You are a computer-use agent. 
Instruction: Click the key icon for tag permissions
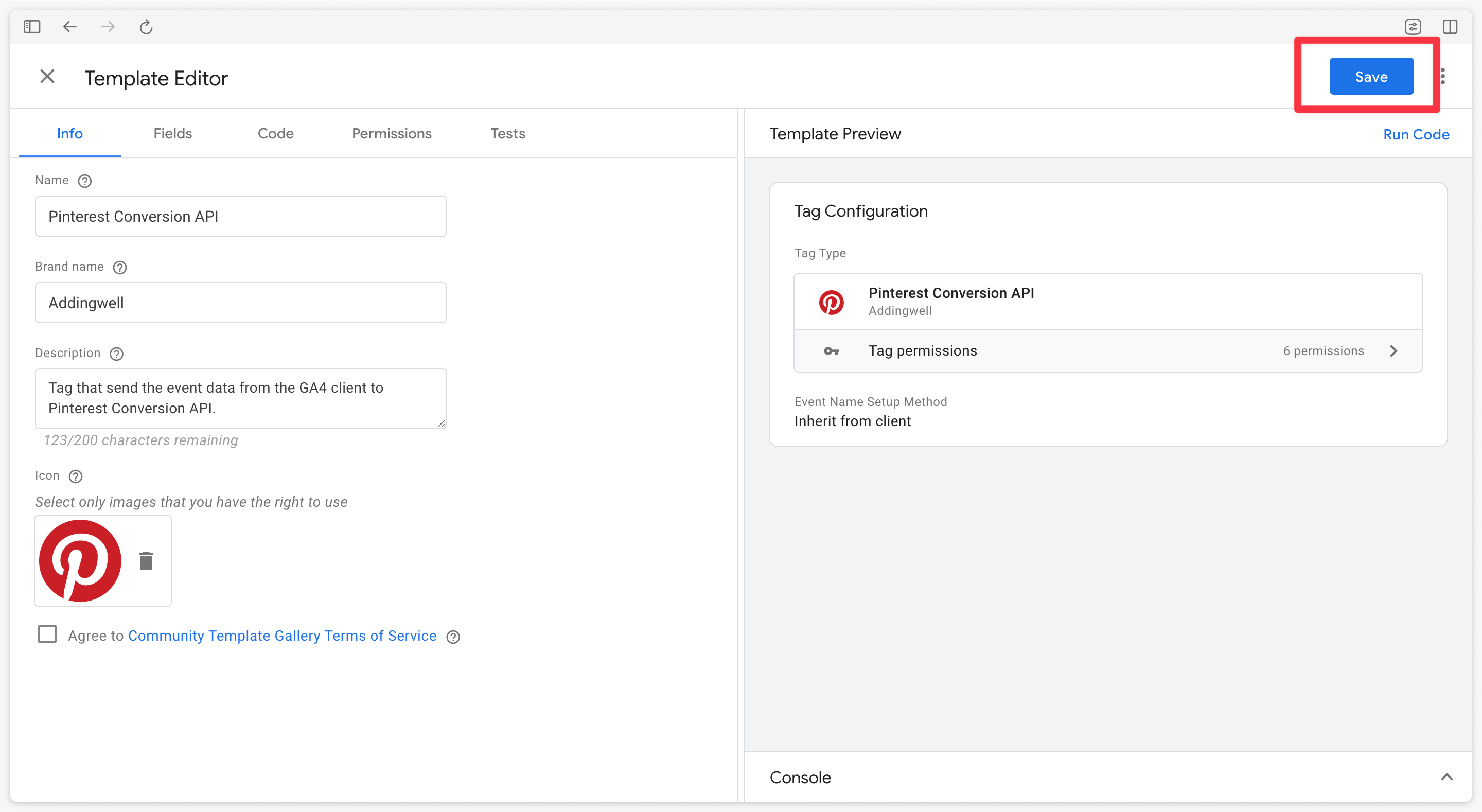coord(832,350)
